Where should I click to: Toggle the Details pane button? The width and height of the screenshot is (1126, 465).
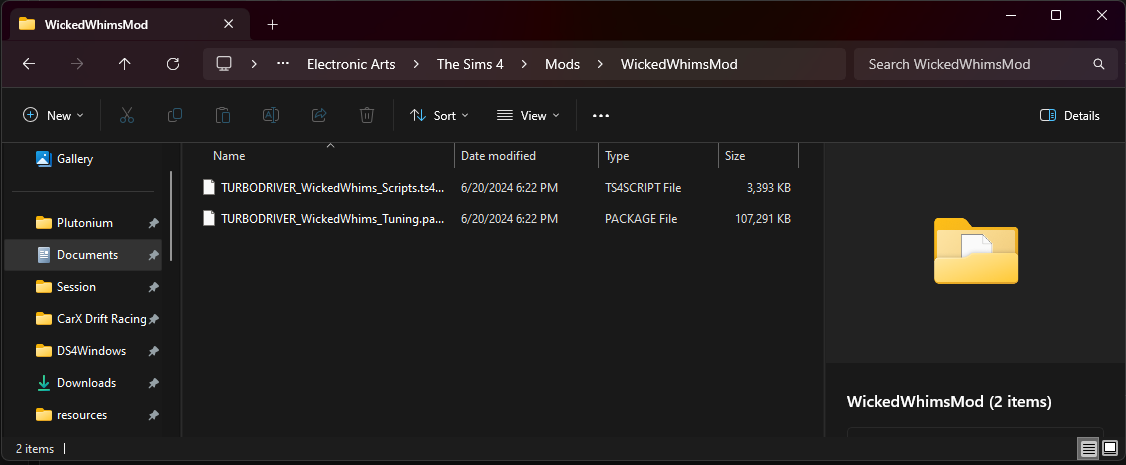1069,116
